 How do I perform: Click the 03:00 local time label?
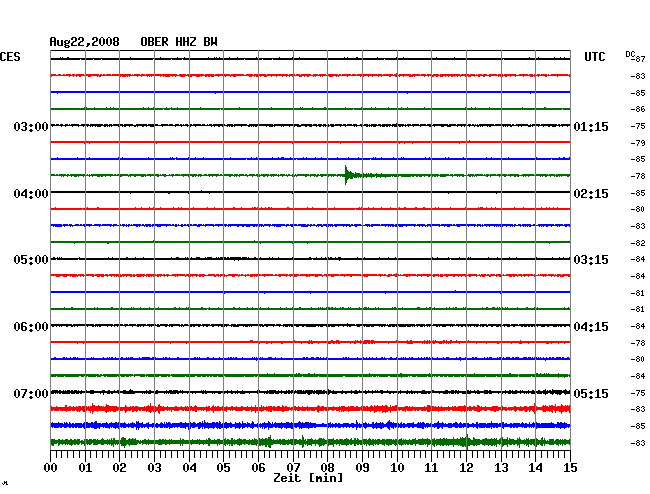tap(31, 126)
